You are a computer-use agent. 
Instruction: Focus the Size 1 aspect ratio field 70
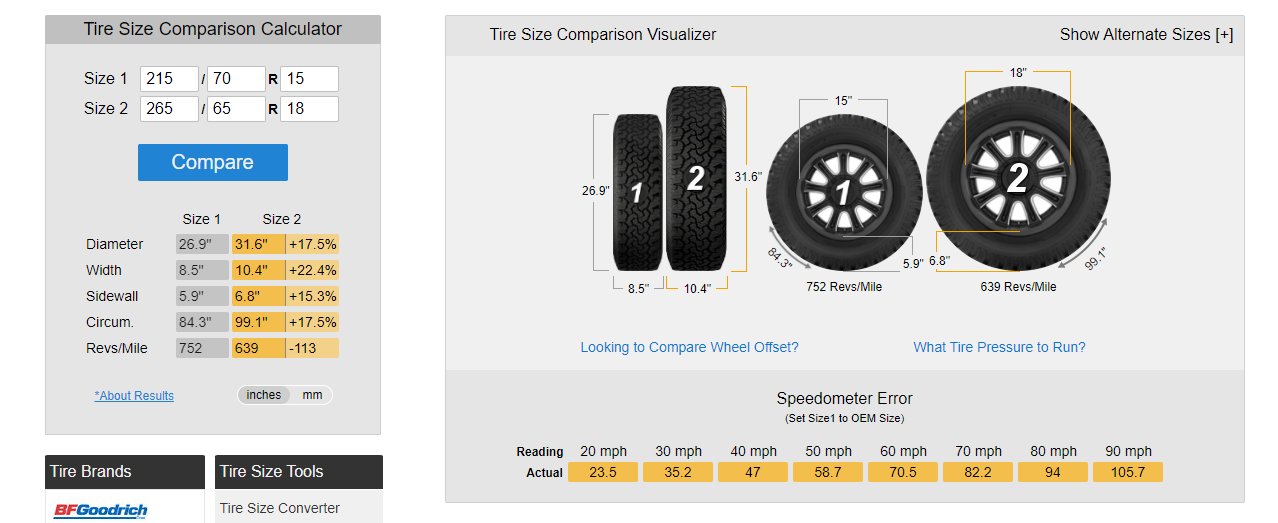[237, 79]
